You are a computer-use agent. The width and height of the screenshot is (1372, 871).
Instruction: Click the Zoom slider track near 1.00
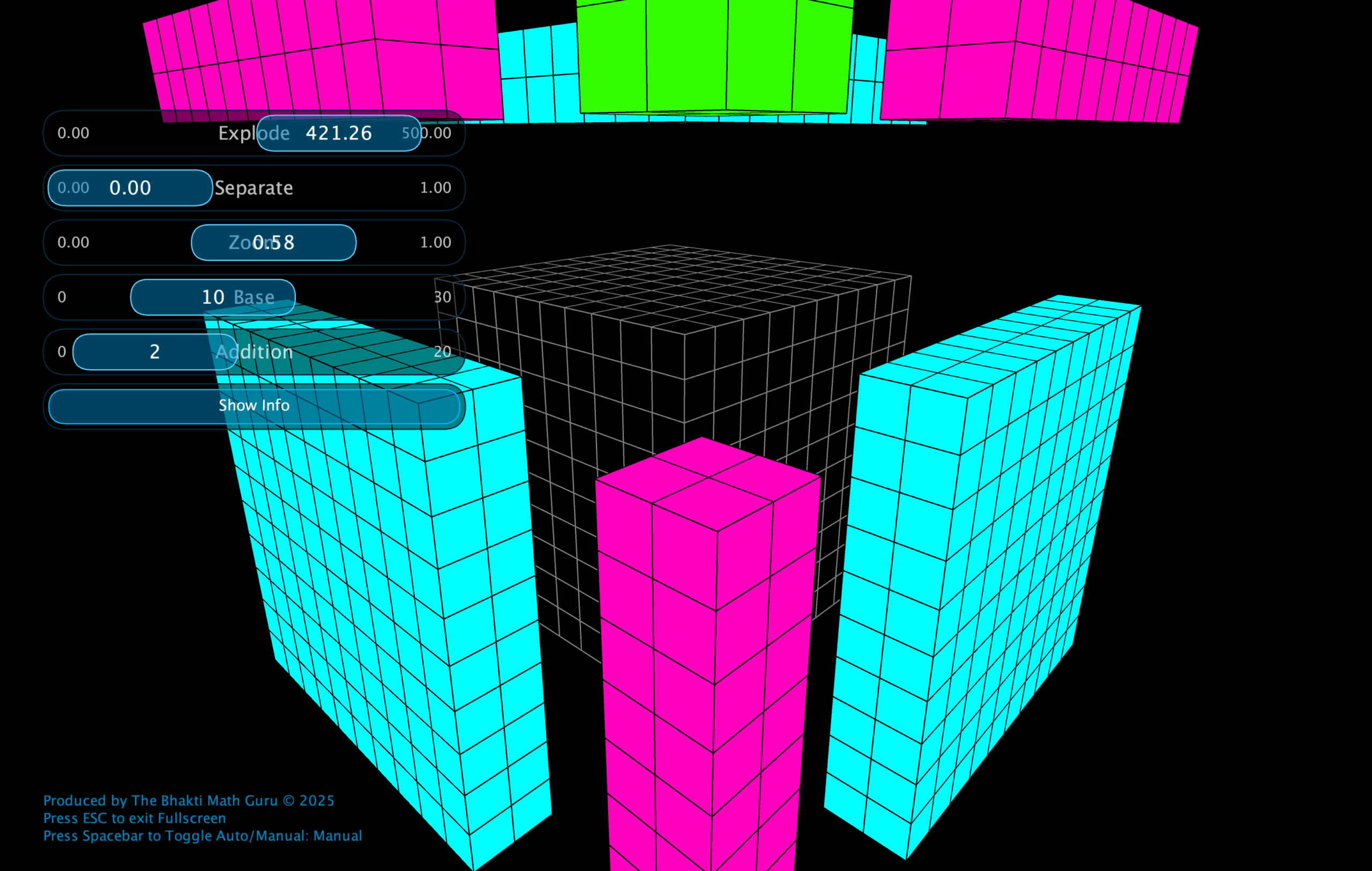click(435, 242)
